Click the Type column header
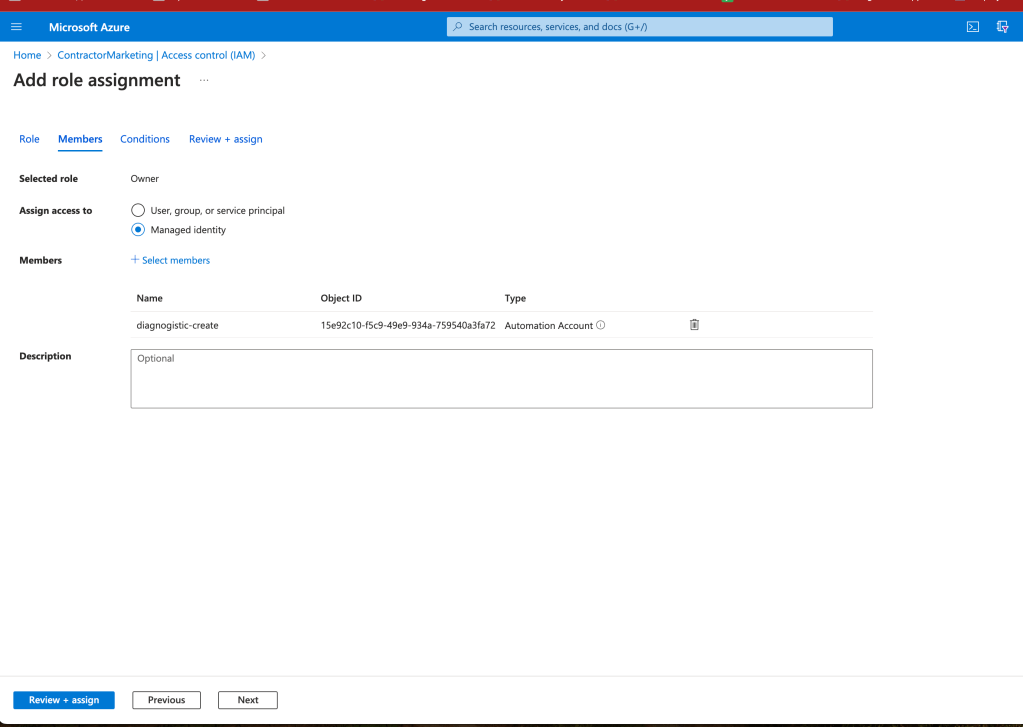This screenshot has height=727, width=1023. pyautogui.click(x=515, y=298)
